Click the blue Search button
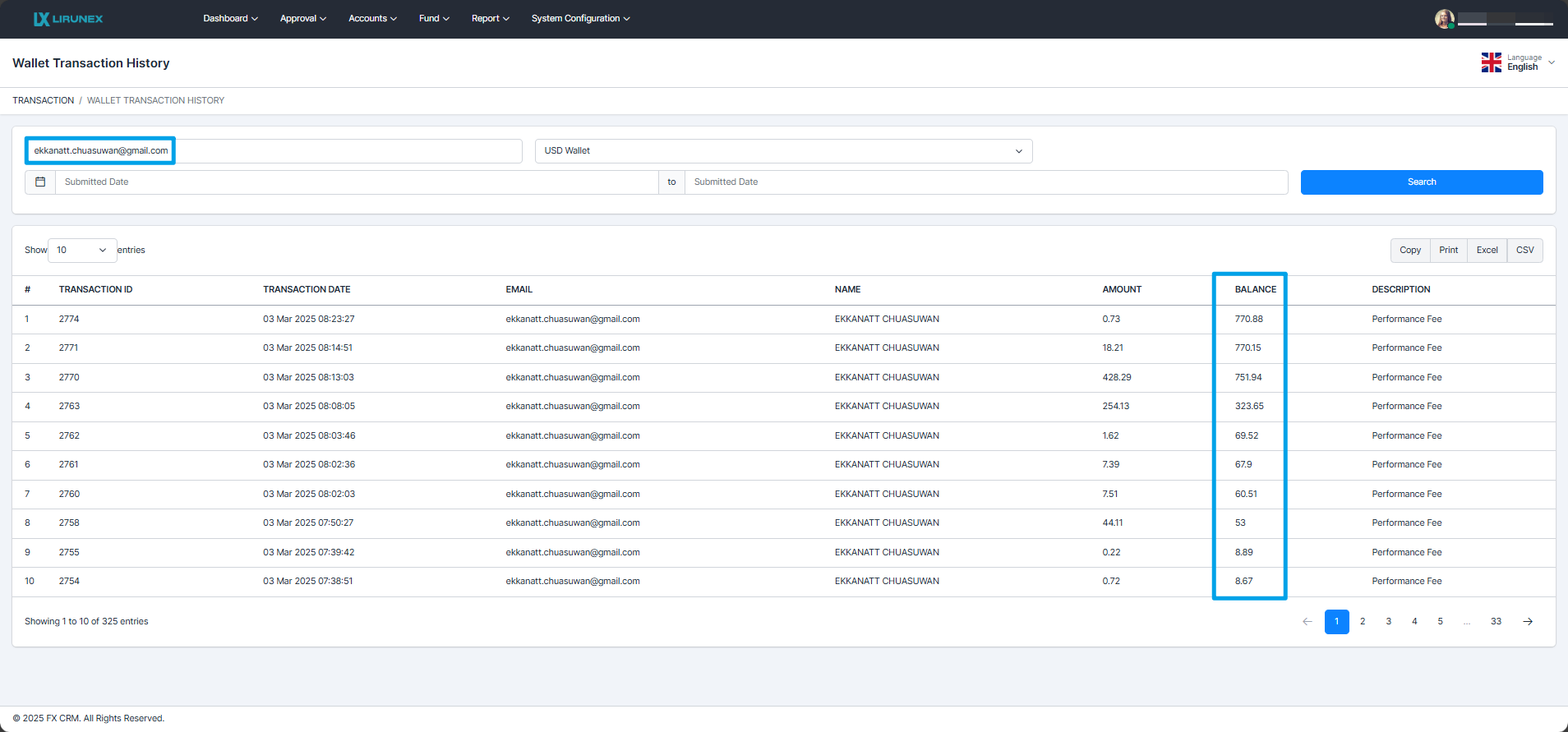Screen dimensions: 1568x732 click(x=1421, y=182)
